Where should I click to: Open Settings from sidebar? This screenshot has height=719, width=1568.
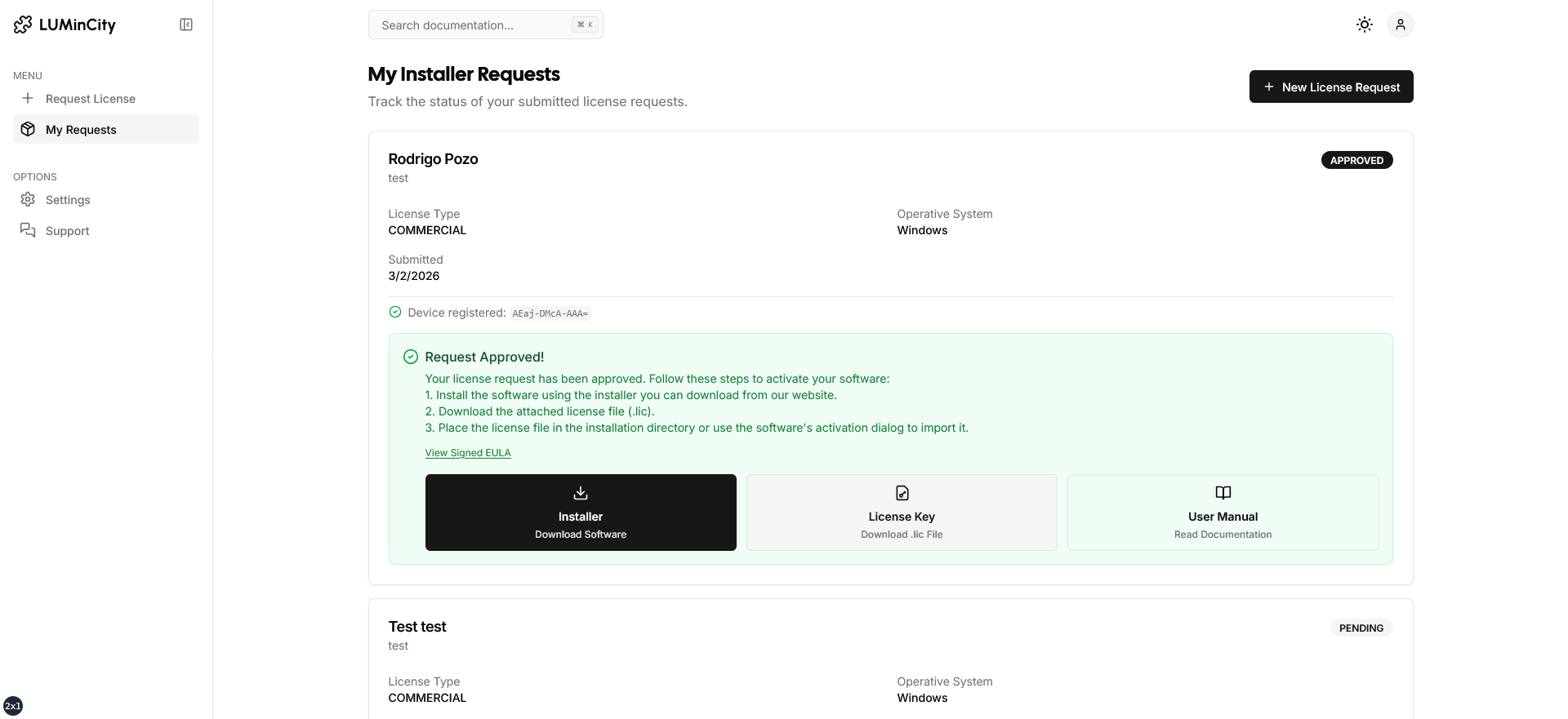(106, 200)
